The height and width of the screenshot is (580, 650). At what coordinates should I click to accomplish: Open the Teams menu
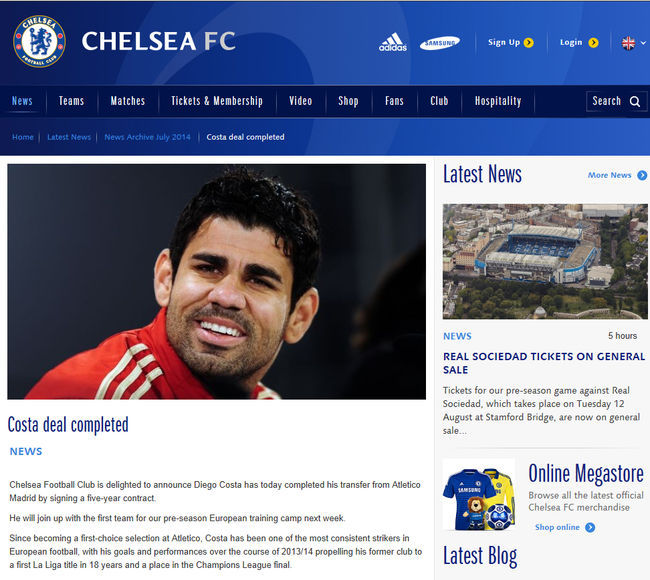(x=71, y=101)
